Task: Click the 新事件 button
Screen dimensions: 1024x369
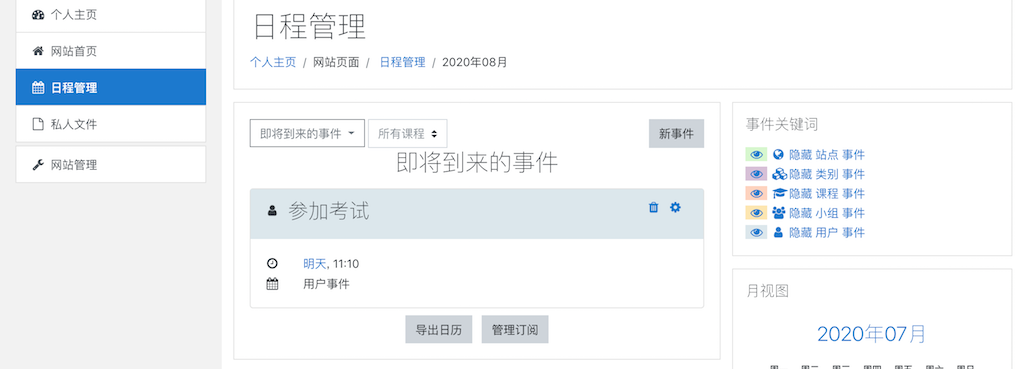Action: [676, 133]
